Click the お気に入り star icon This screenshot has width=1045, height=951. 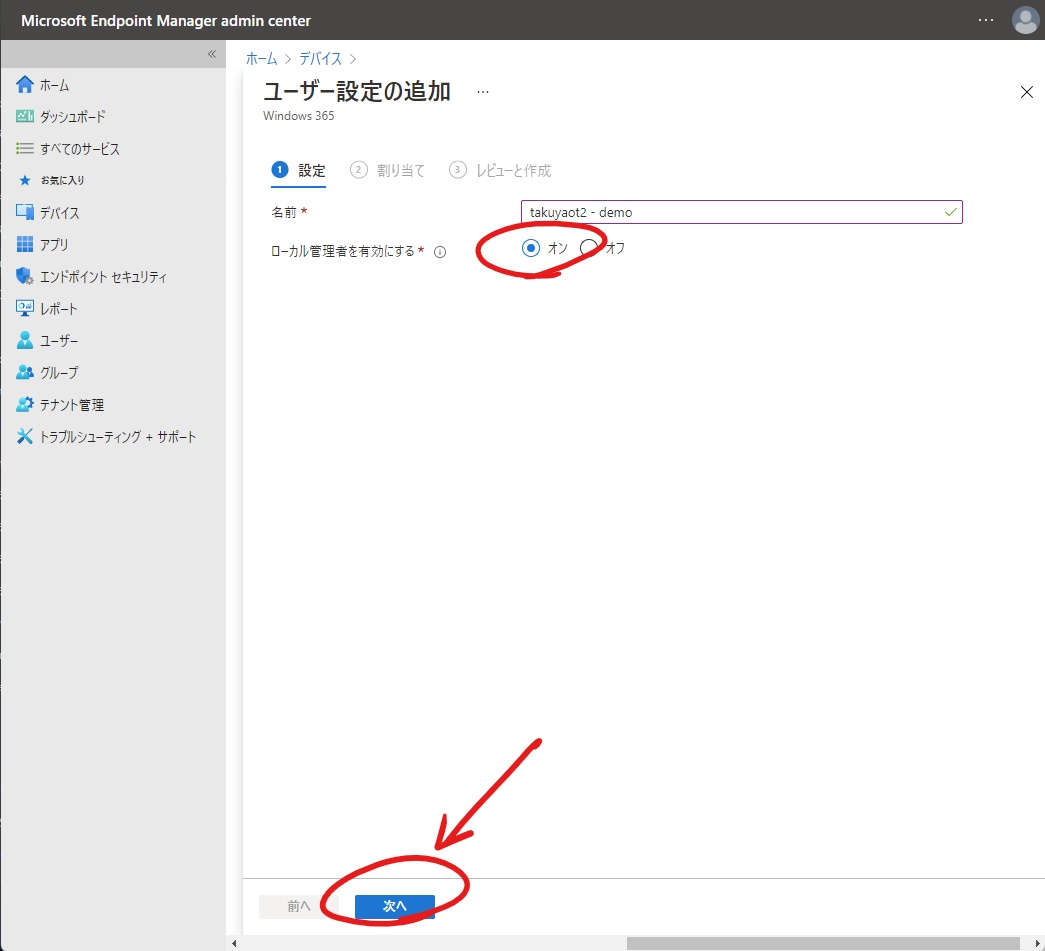[25, 181]
